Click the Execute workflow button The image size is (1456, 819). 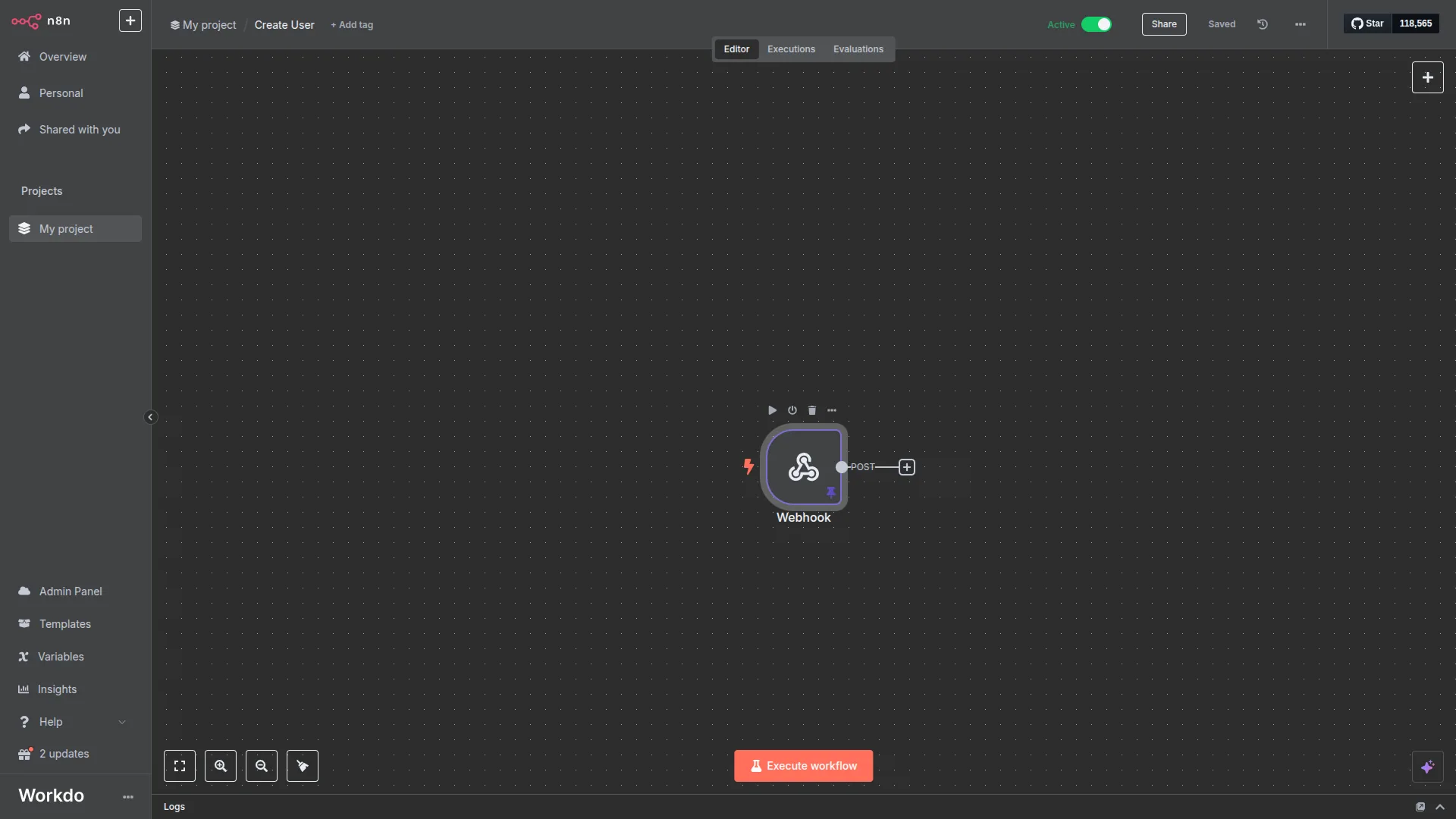[803, 766]
